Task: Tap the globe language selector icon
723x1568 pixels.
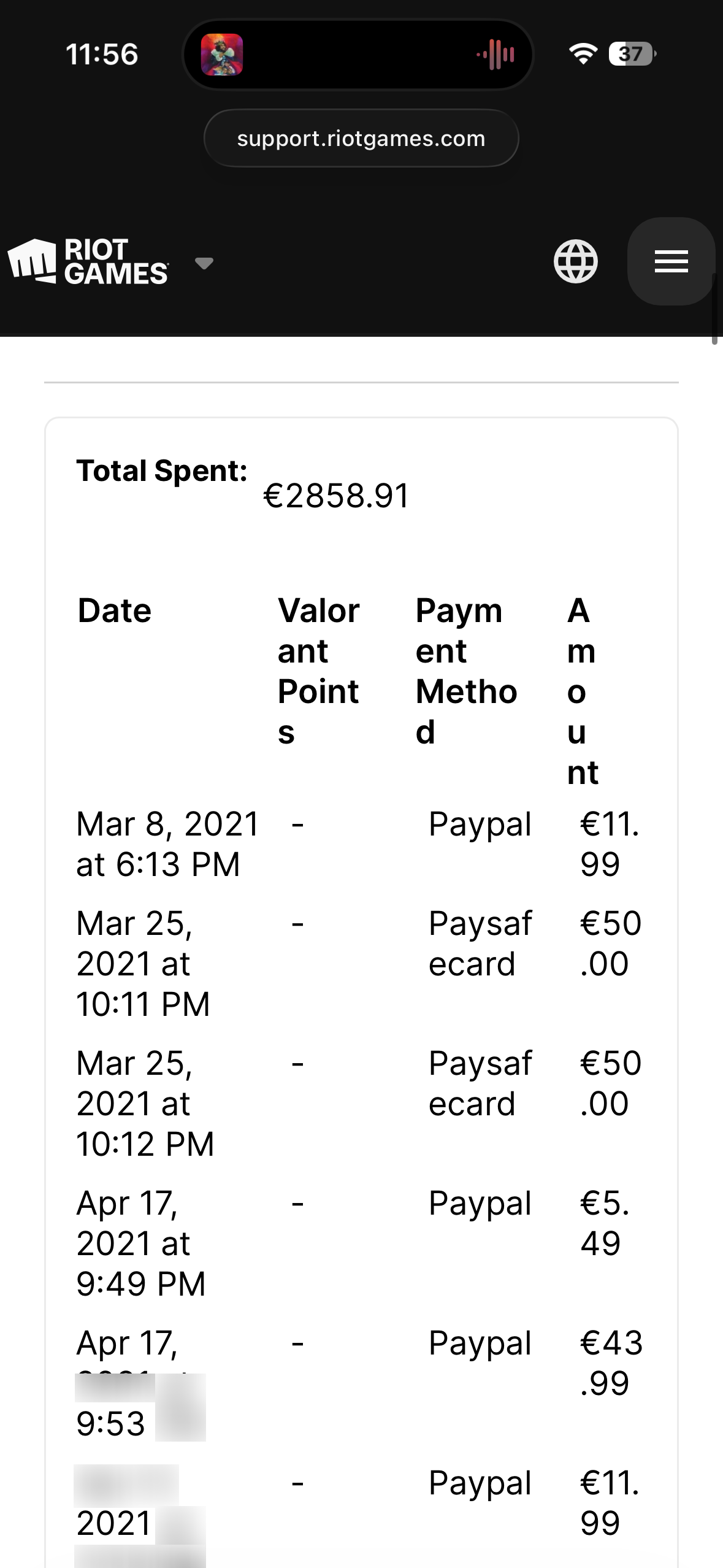Action: [x=575, y=261]
